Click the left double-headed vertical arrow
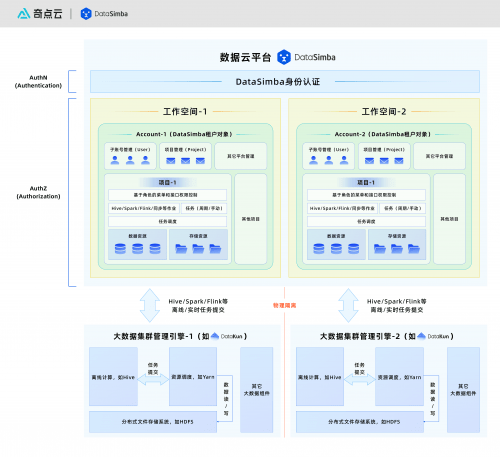The image size is (500, 457). pos(150,305)
